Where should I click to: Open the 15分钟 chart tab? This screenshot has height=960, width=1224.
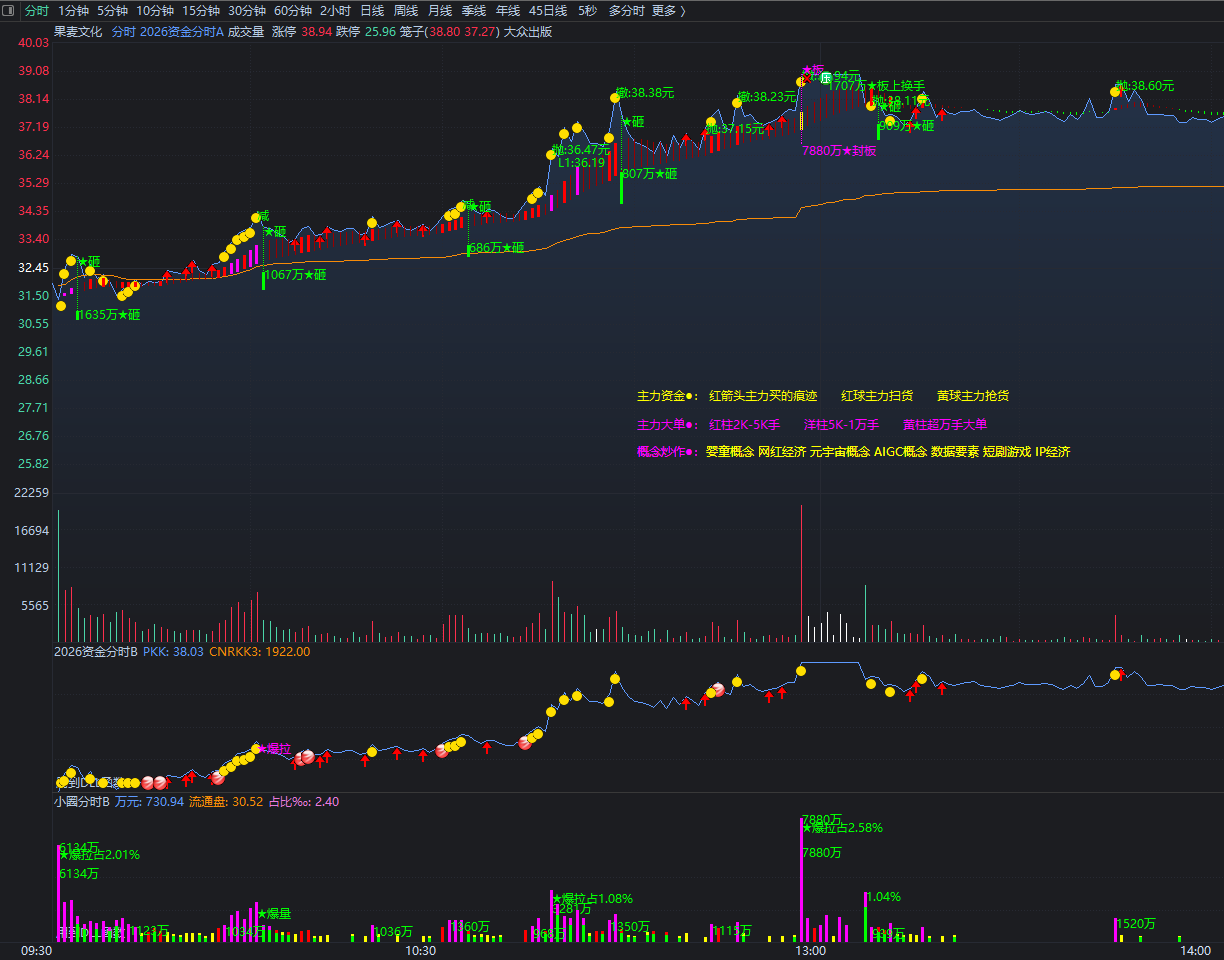[x=201, y=11]
